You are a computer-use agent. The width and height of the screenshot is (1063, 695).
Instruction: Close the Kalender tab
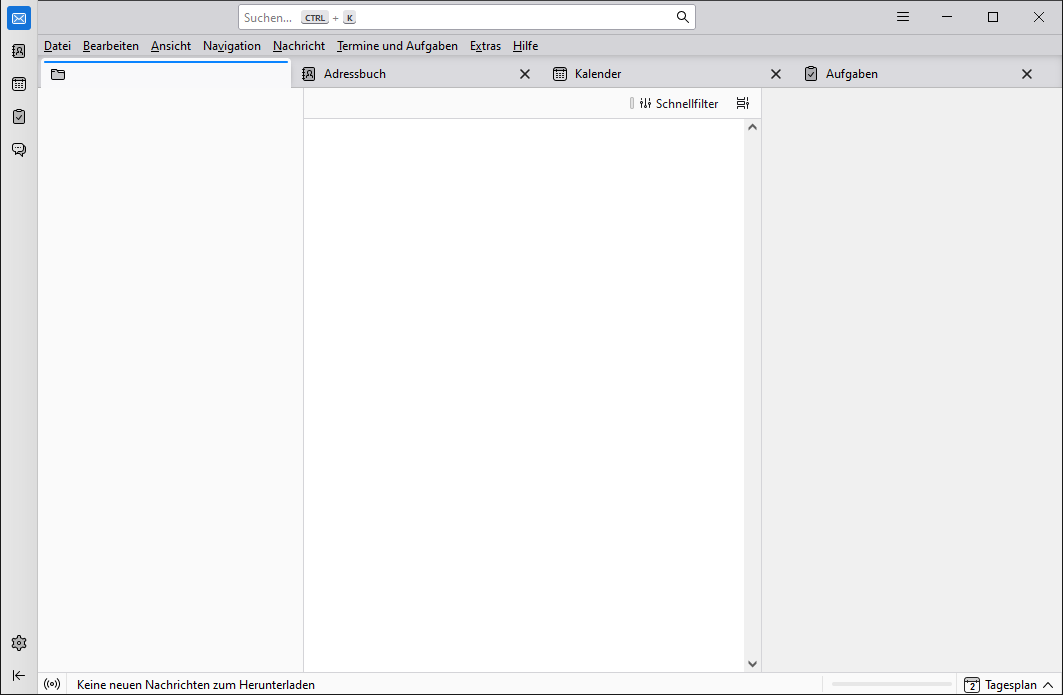pos(775,74)
